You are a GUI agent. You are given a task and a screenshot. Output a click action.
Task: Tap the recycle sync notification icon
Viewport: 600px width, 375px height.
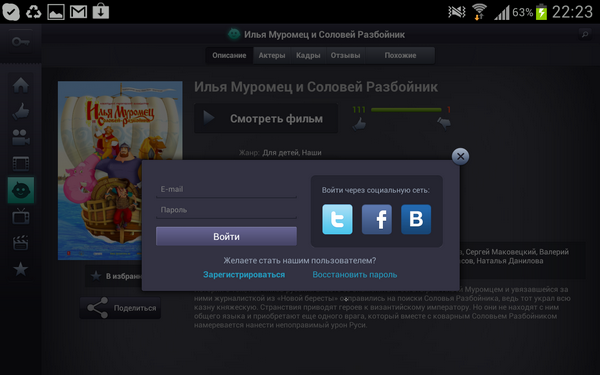[33, 12]
